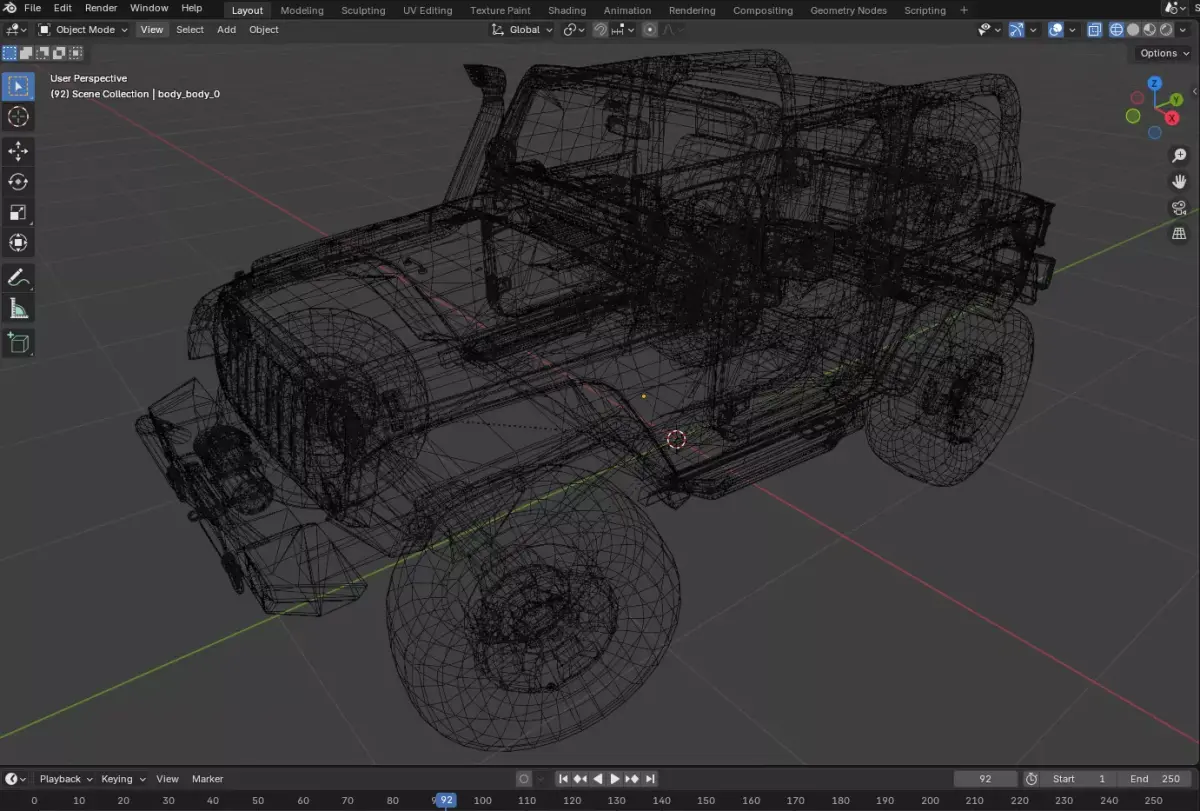Add a new workspace tab
Image resolution: width=1200 pixels, height=811 pixels.
pos(964,10)
